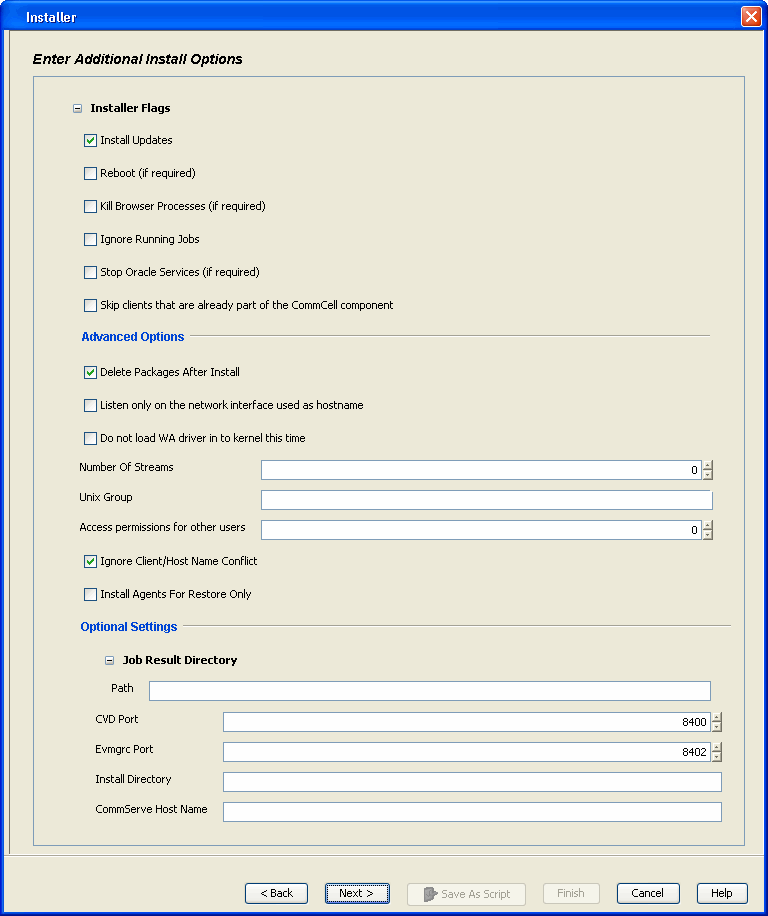The image size is (768, 916).
Task: Enable Reboot (if required)
Action: point(90,173)
